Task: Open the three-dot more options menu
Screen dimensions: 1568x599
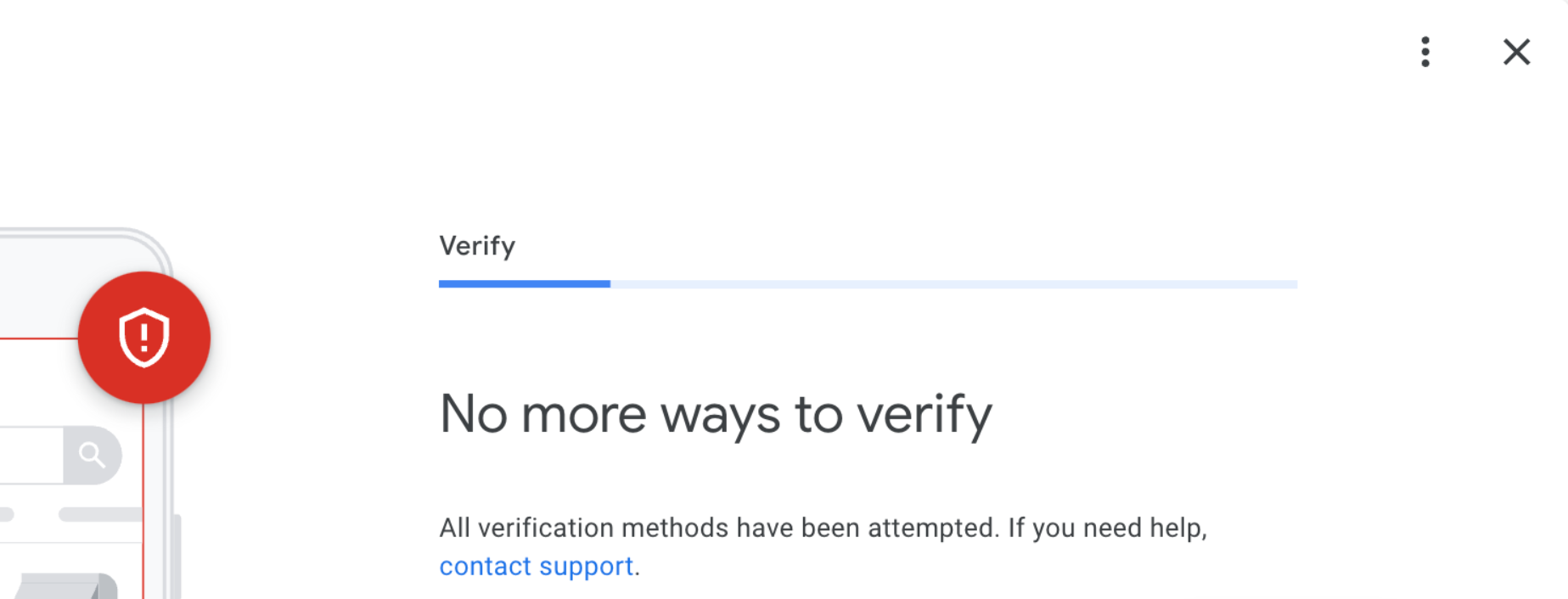Action: (1425, 52)
